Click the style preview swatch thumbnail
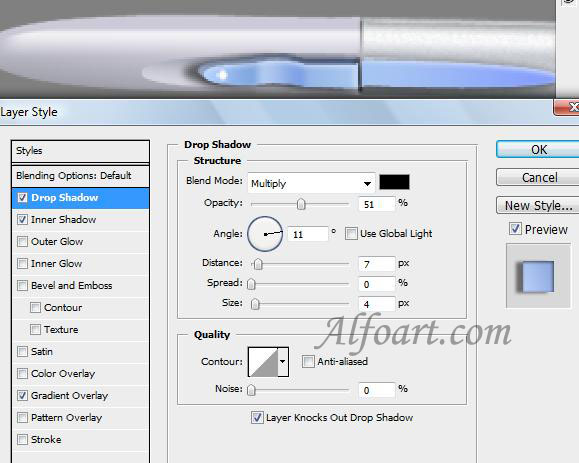The height and width of the screenshot is (463, 579). (538, 276)
